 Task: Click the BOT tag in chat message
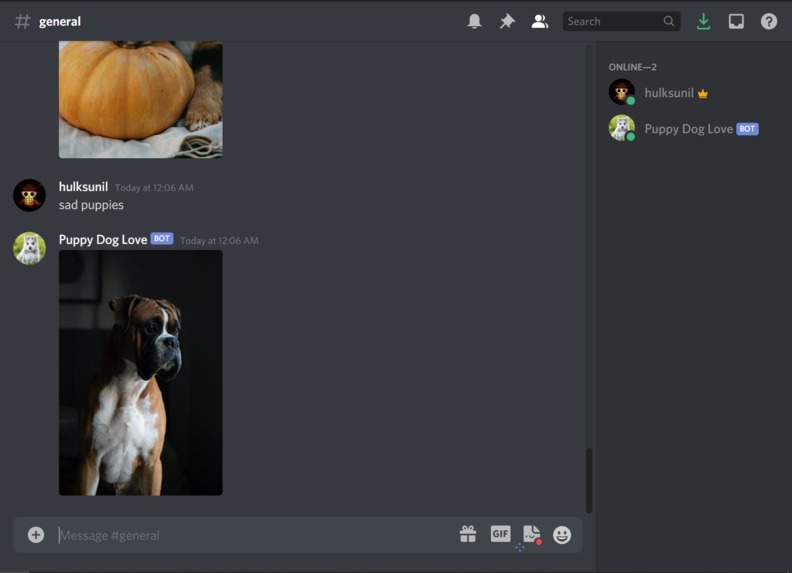162,238
